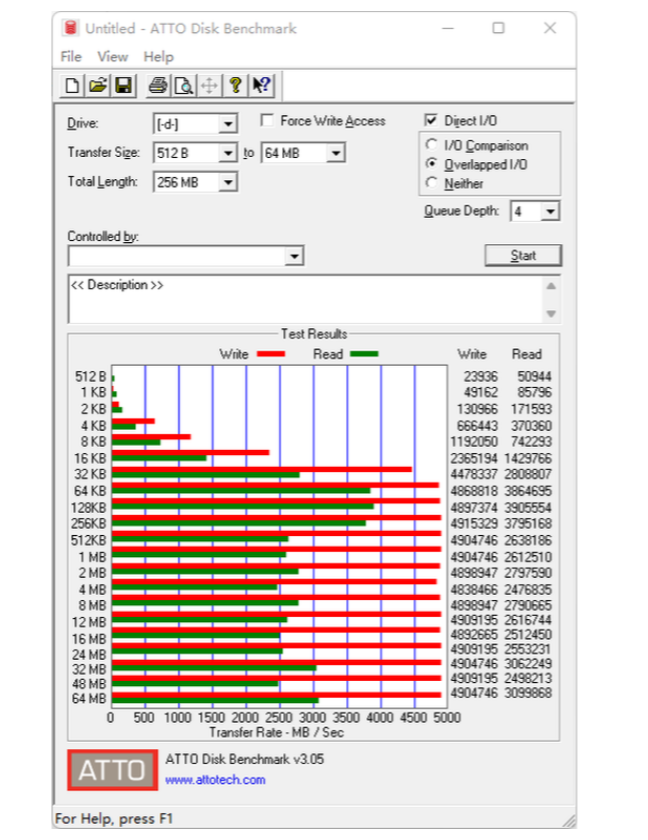
Task: Close the ATTO Disk Benchmark window
Action: [x=550, y=28]
